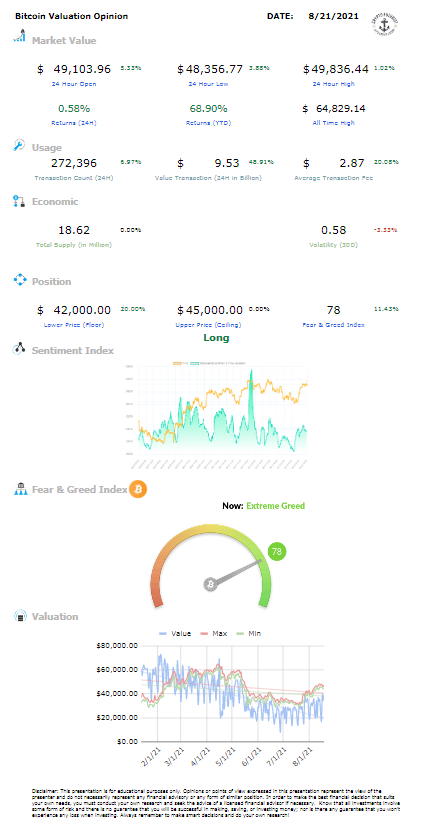Click the Economic section icon
Viewport: 423px width, 828px height.
[19, 201]
